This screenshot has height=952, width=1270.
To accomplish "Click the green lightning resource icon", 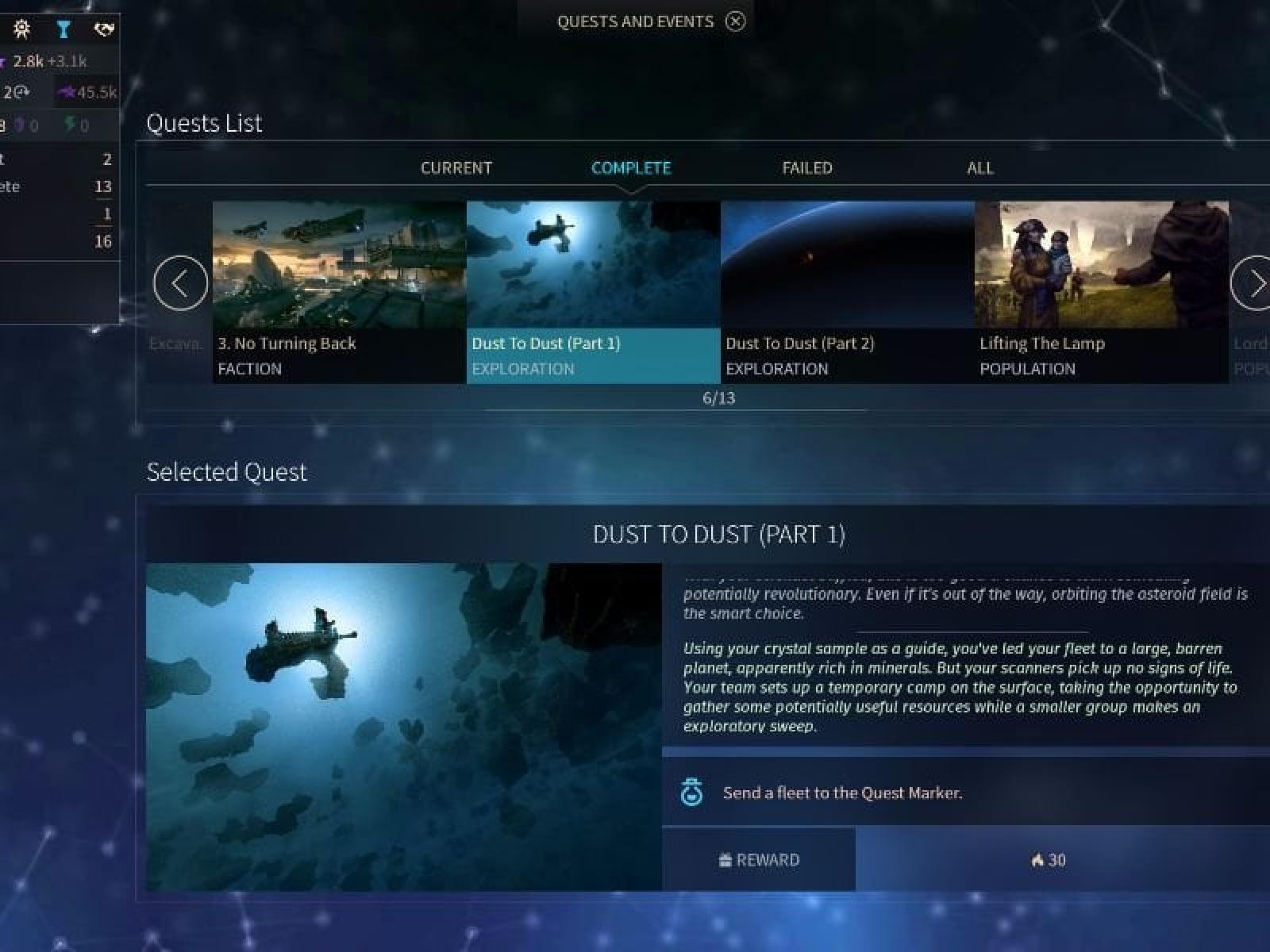I will [x=70, y=125].
